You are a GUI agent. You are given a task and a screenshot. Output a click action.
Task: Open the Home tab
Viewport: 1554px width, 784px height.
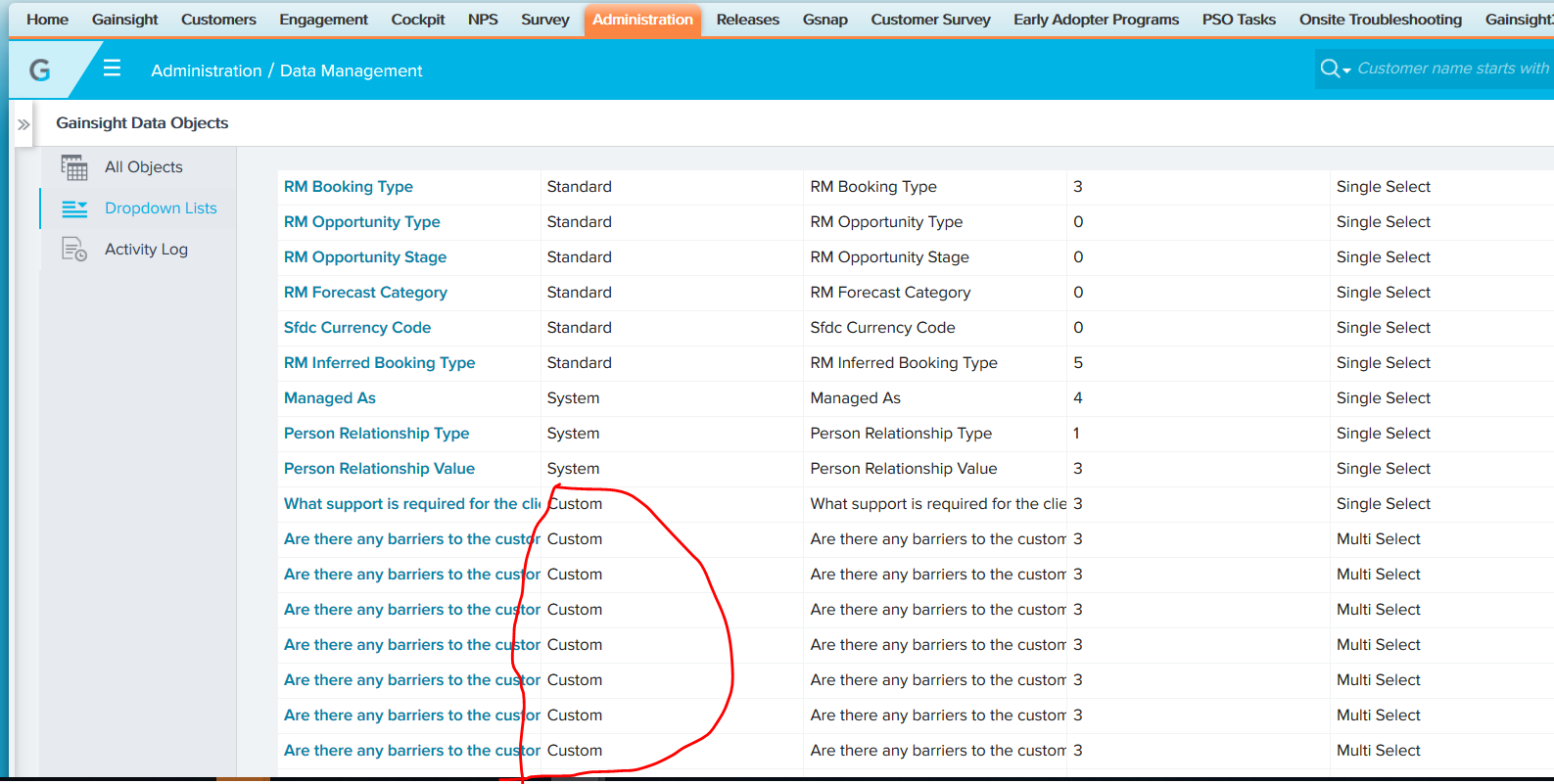coord(47,20)
